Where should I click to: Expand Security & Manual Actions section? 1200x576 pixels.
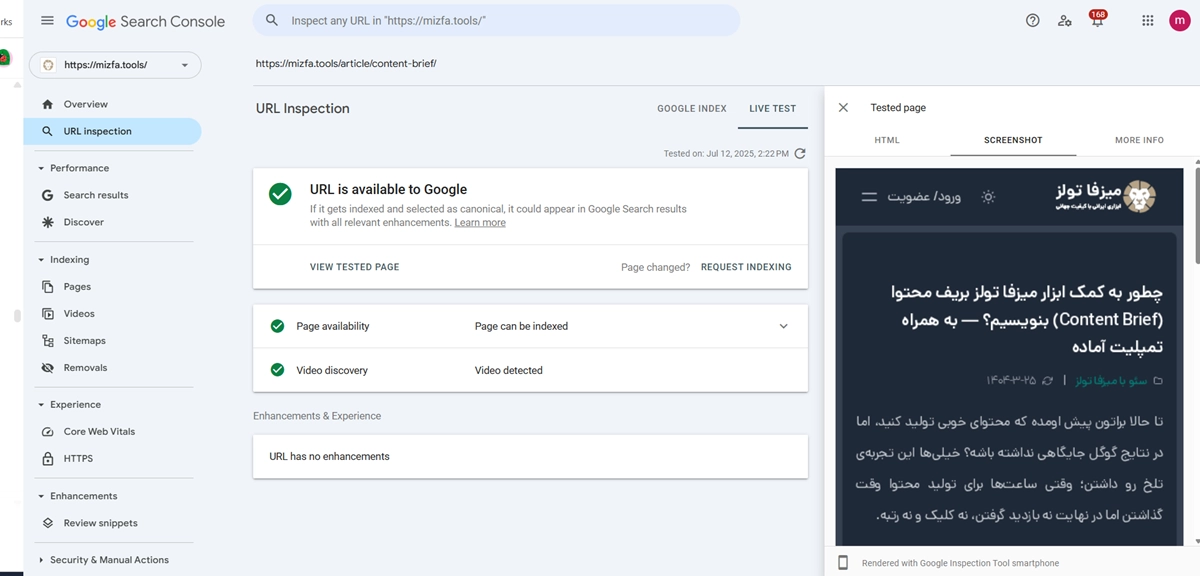[41, 560]
